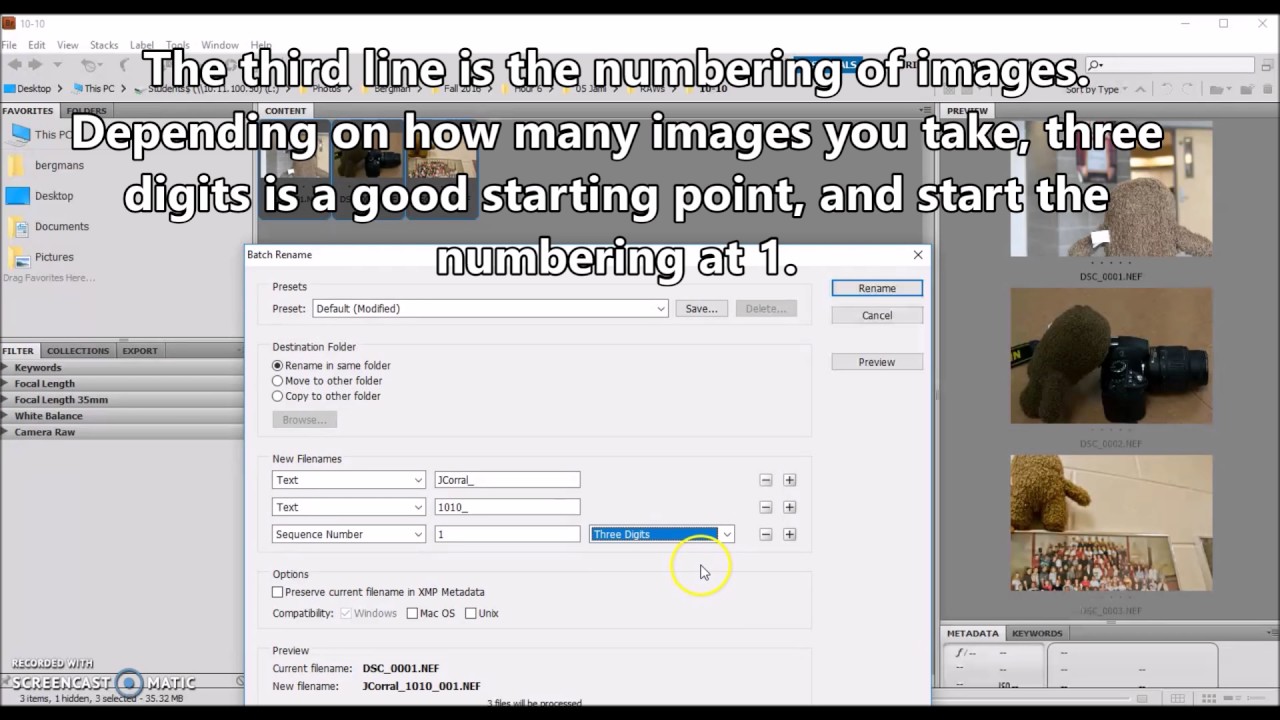Screen dimensions: 1280x720
Task: Select Move to other folder option
Action: tap(327, 381)
